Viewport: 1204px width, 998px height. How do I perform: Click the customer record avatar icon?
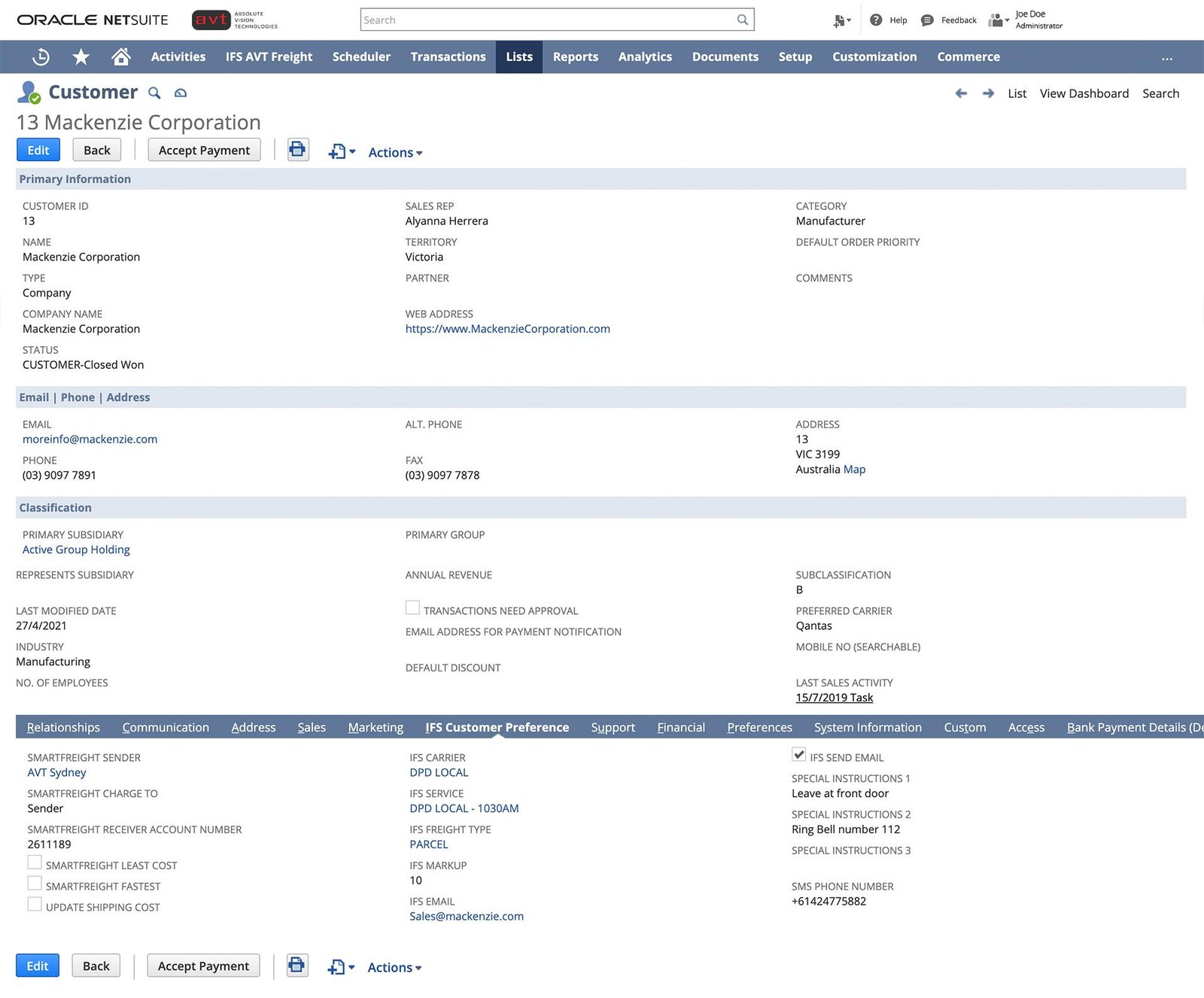pyautogui.click(x=29, y=92)
